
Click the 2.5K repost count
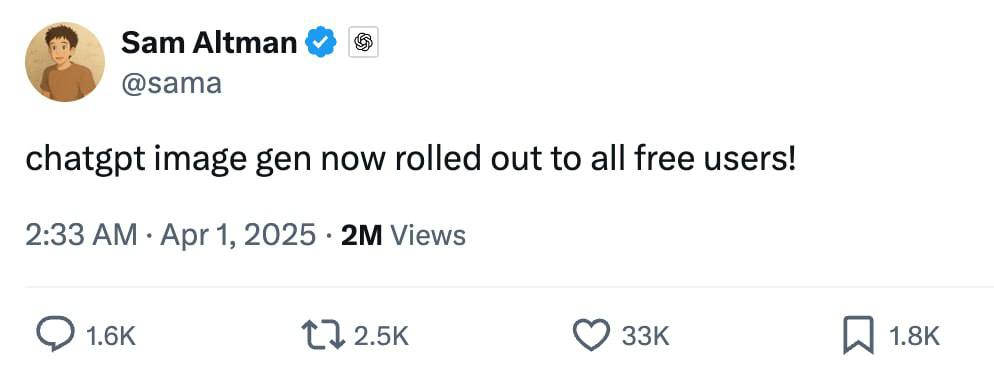click(381, 336)
